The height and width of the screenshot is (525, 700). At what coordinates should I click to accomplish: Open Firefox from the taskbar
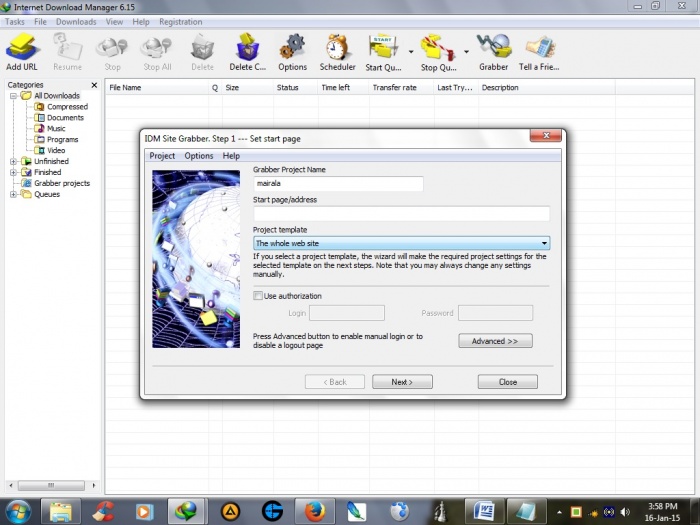315,511
